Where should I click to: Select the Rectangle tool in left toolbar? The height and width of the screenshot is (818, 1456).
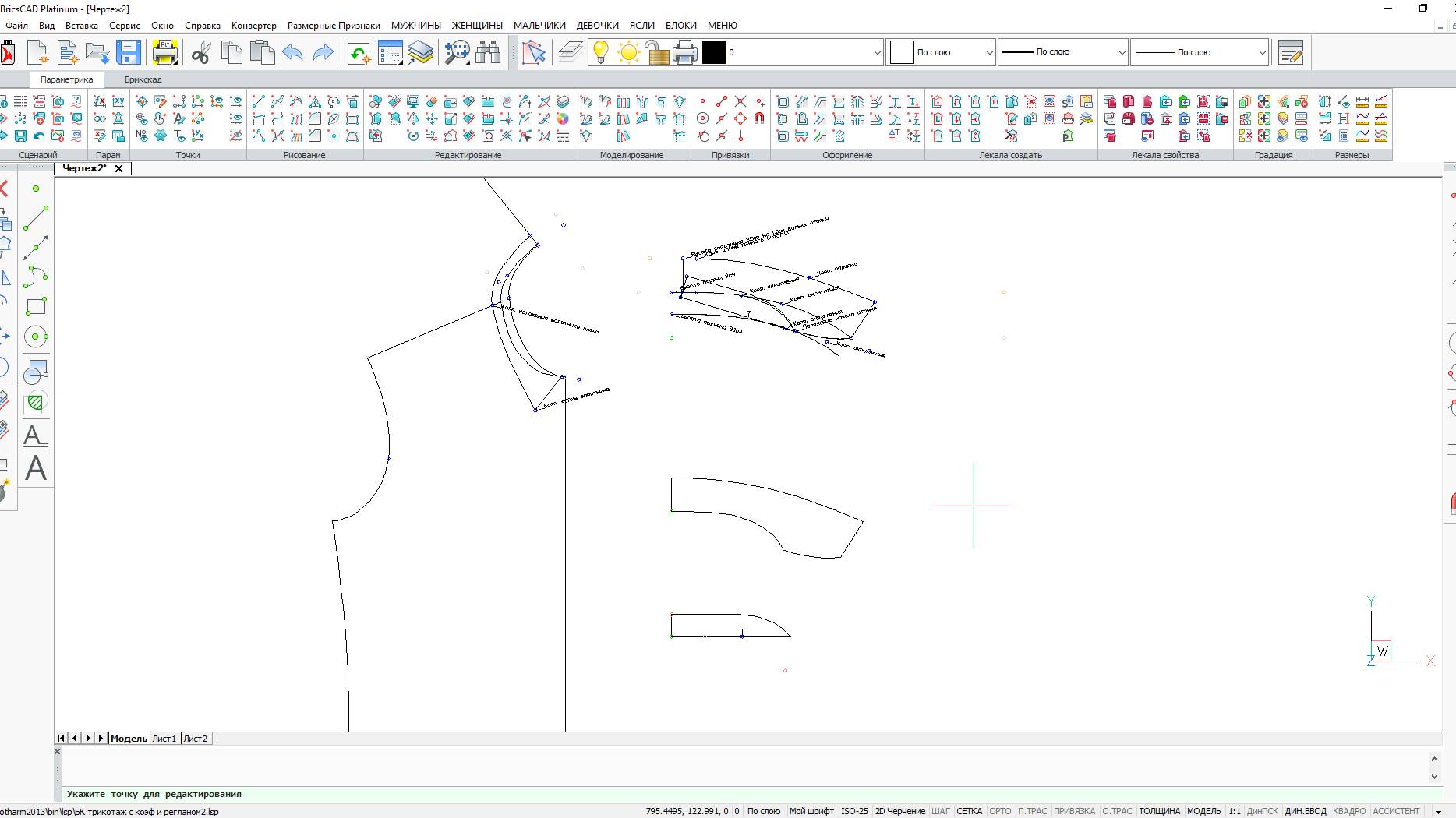(36, 306)
